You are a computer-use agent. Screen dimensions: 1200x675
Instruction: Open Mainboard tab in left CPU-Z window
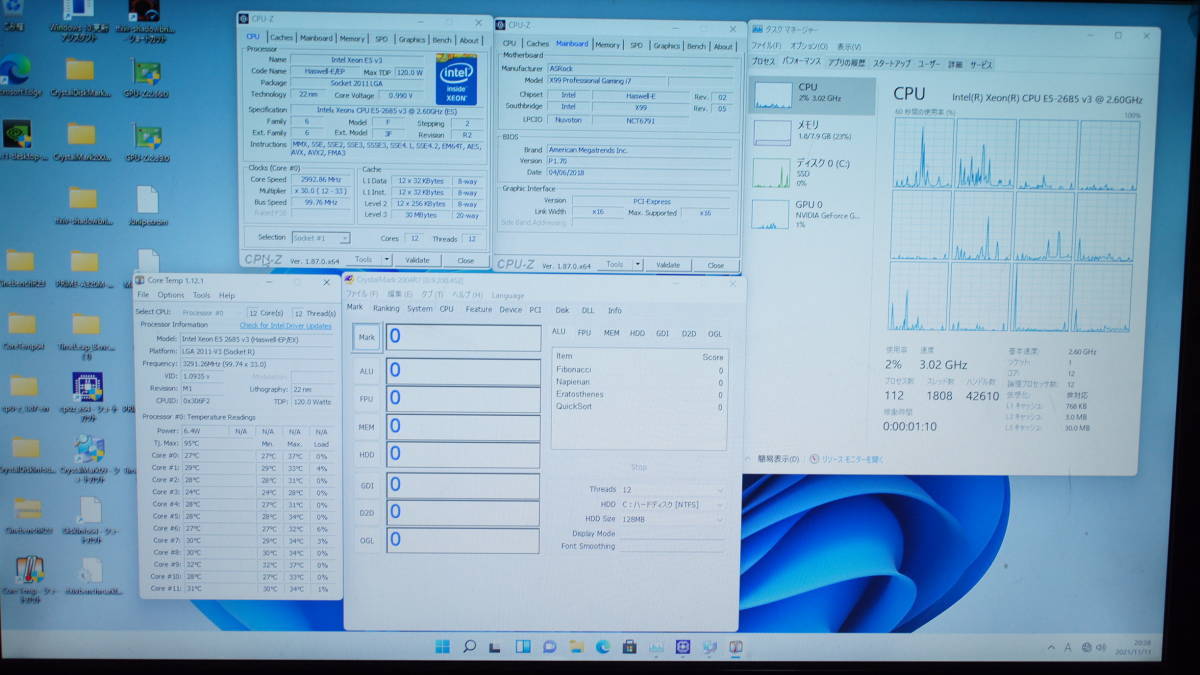click(x=317, y=39)
